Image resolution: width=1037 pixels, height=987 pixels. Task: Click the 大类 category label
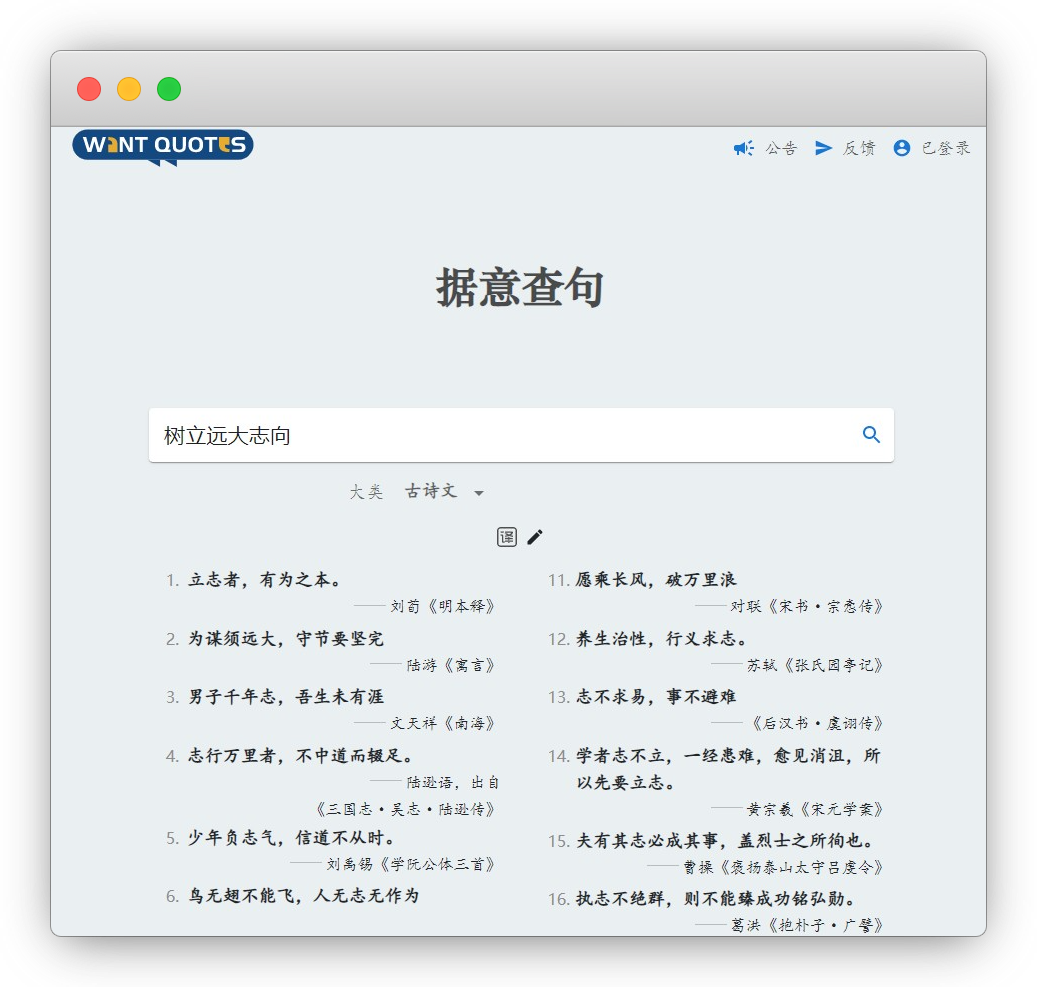tap(365, 492)
